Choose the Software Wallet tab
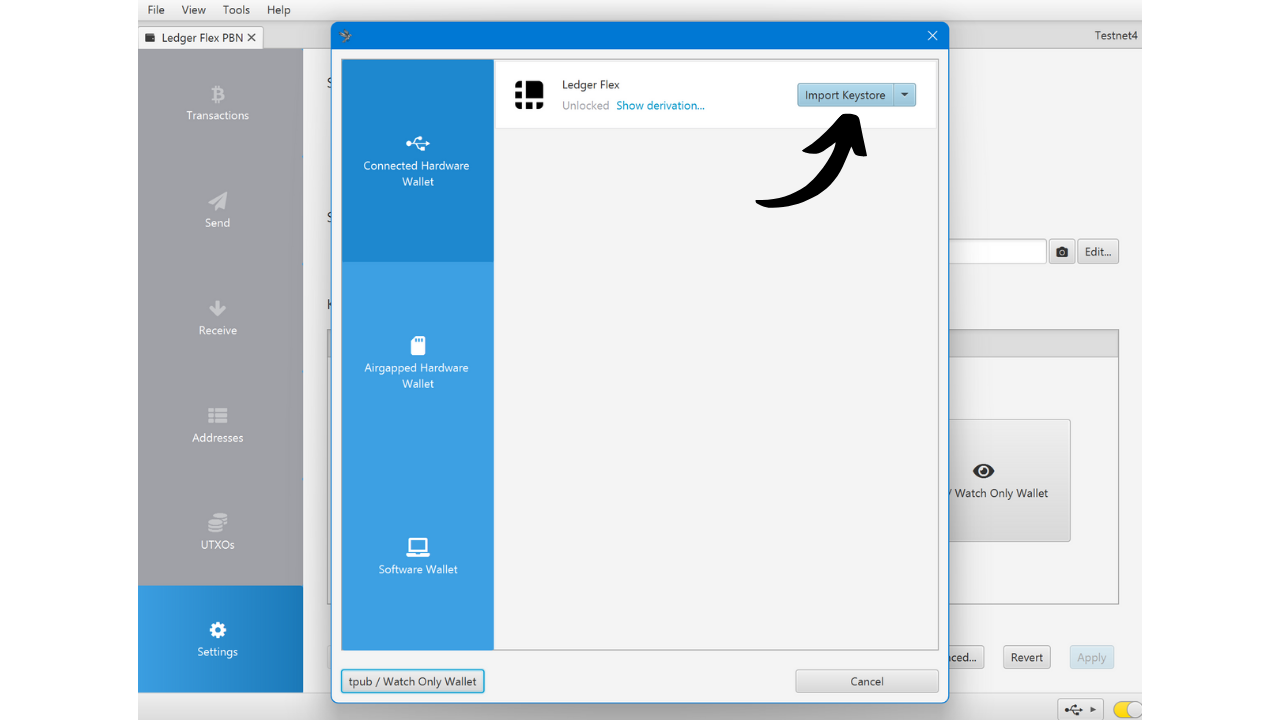Image resolution: width=1280 pixels, height=720 pixels. [417, 556]
